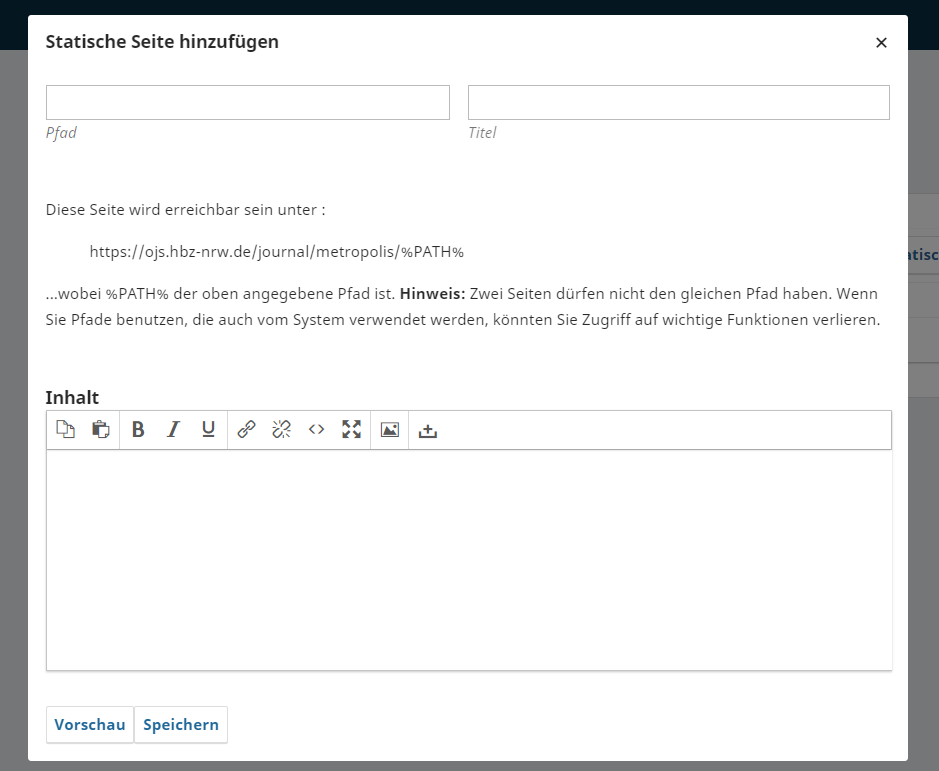Toggle underline formatting
939x771 pixels.
coord(208,430)
